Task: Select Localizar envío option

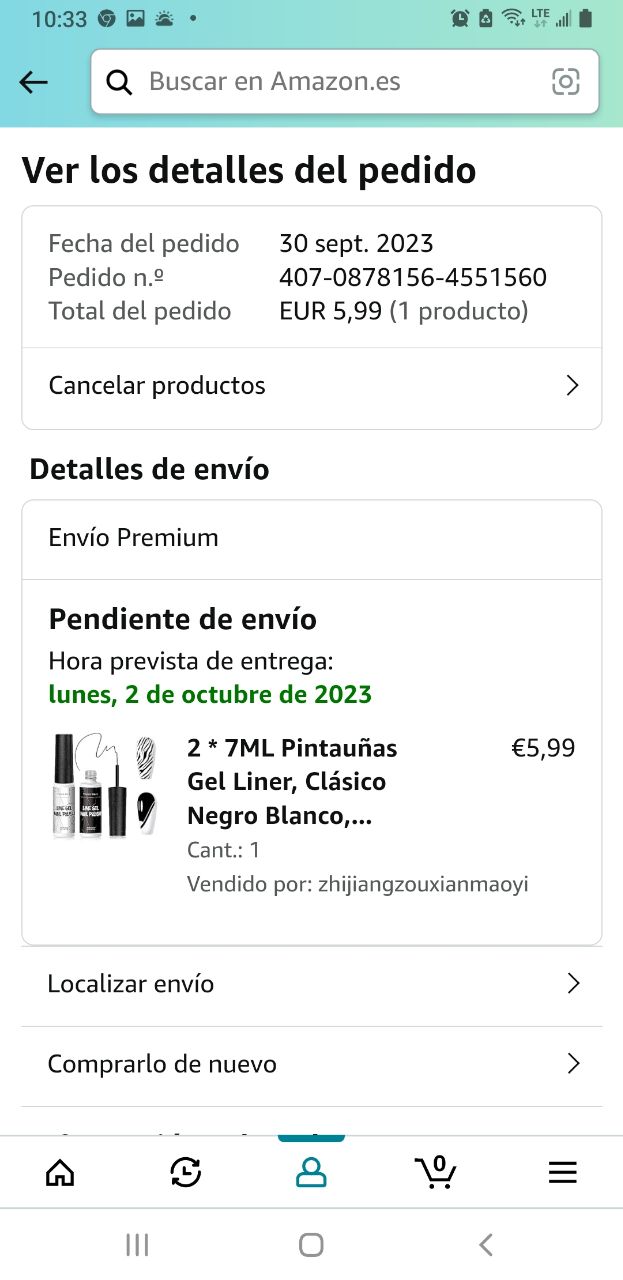Action: (x=131, y=984)
